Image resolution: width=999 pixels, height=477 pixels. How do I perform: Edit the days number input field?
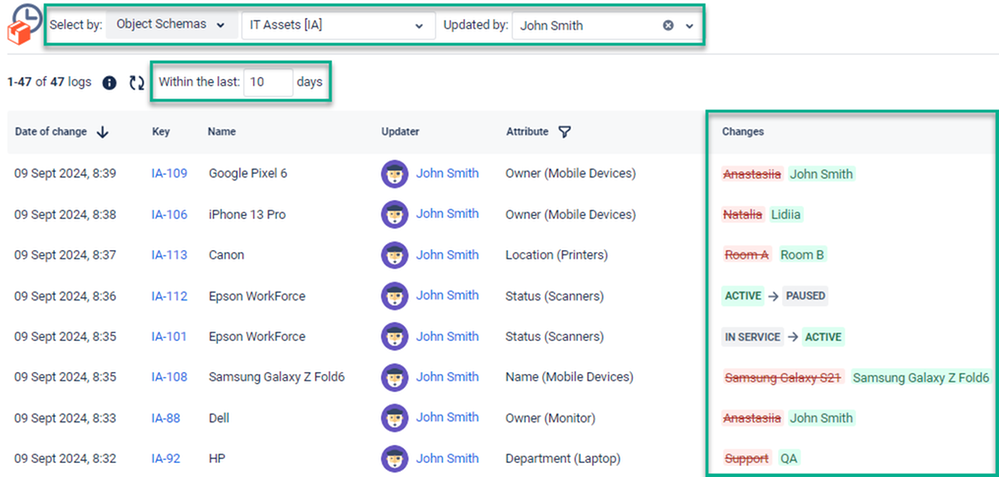point(268,82)
